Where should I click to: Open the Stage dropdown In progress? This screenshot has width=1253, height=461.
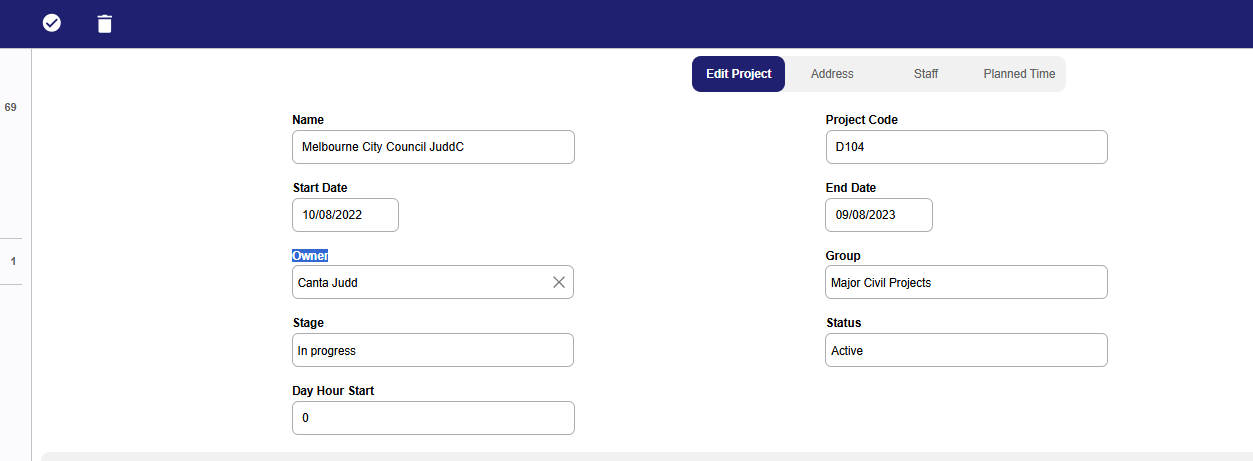(433, 351)
